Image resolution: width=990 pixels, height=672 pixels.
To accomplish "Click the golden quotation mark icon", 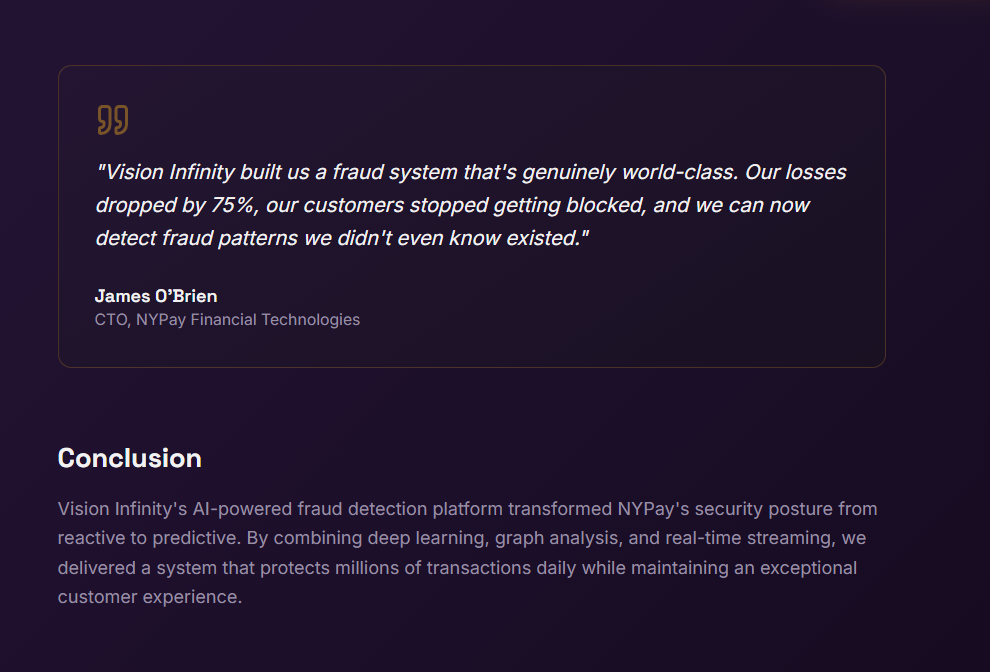I will 112,120.
